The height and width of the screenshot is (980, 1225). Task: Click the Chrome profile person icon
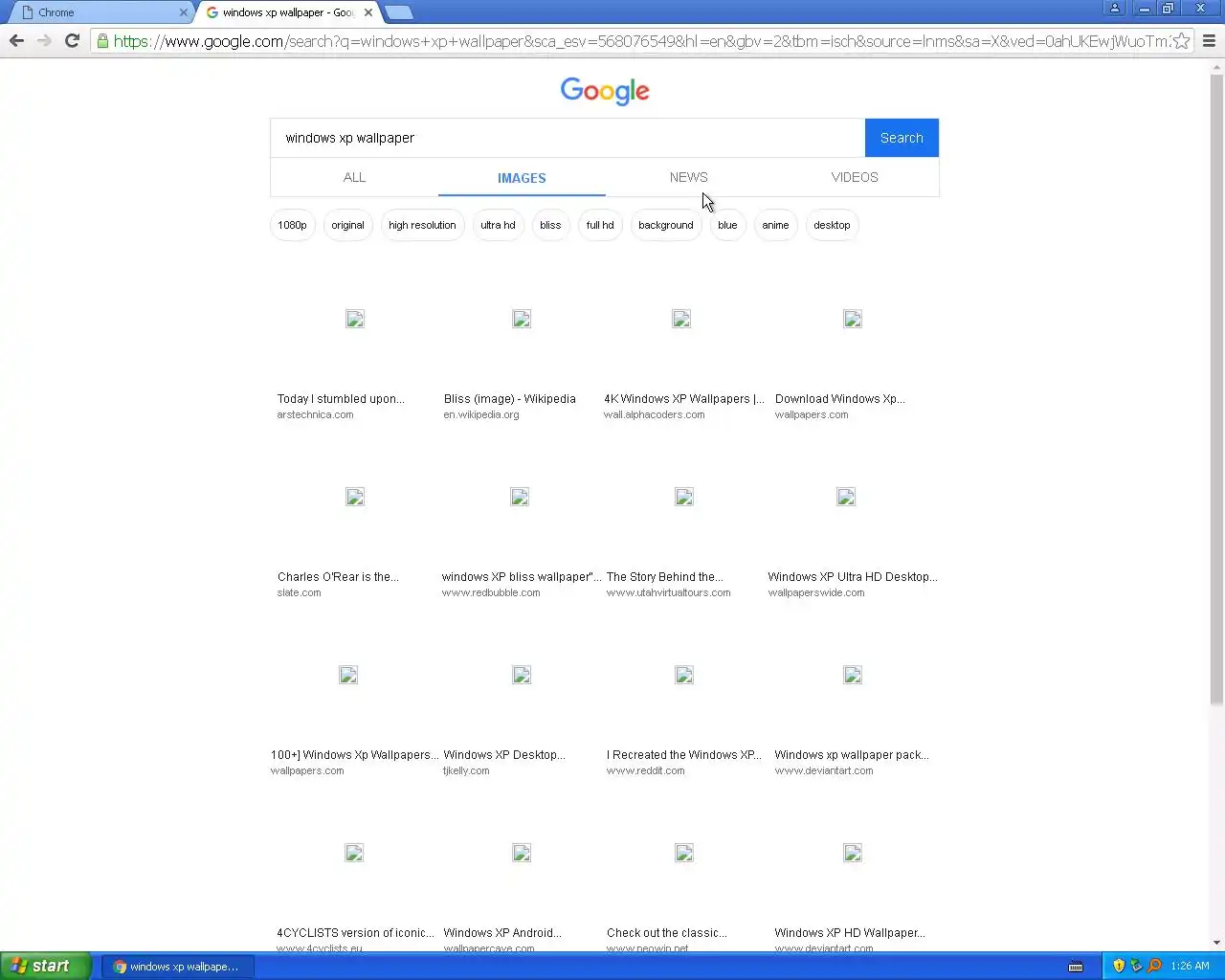coord(1115,9)
